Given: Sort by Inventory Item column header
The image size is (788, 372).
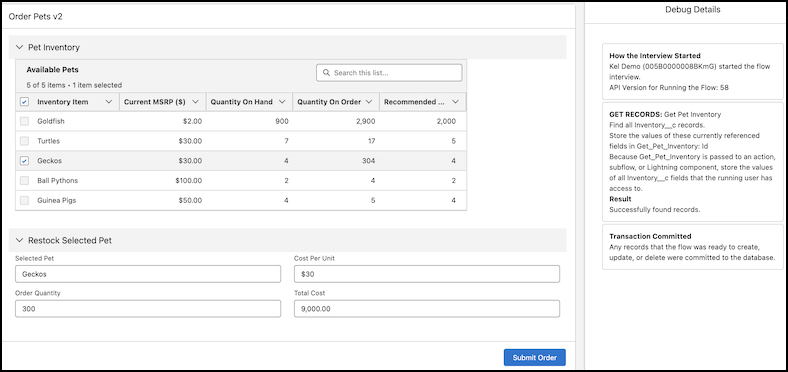Looking at the screenshot, I should pyautogui.click(x=63, y=102).
